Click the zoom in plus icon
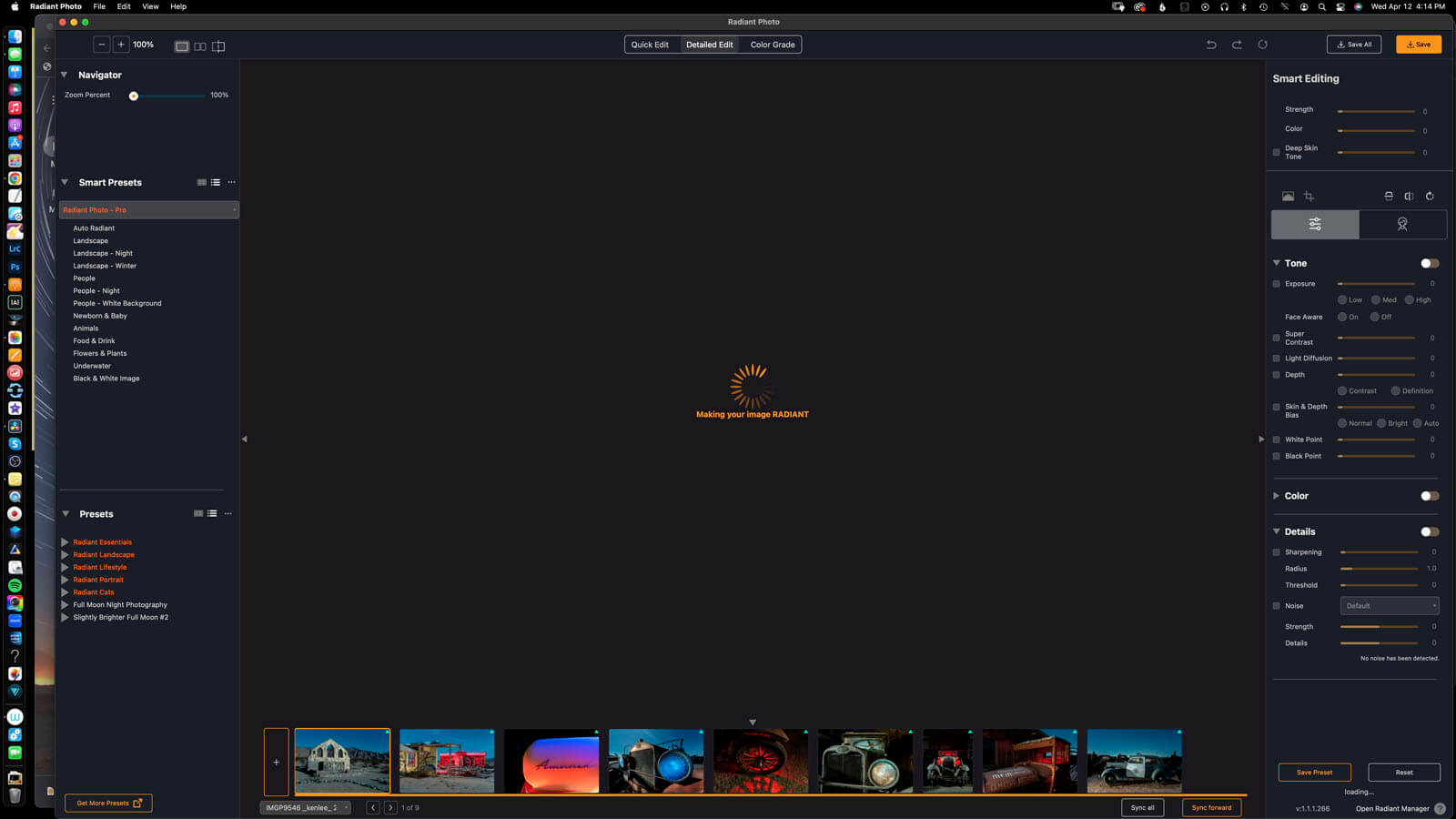The image size is (1456, 819). click(121, 45)
